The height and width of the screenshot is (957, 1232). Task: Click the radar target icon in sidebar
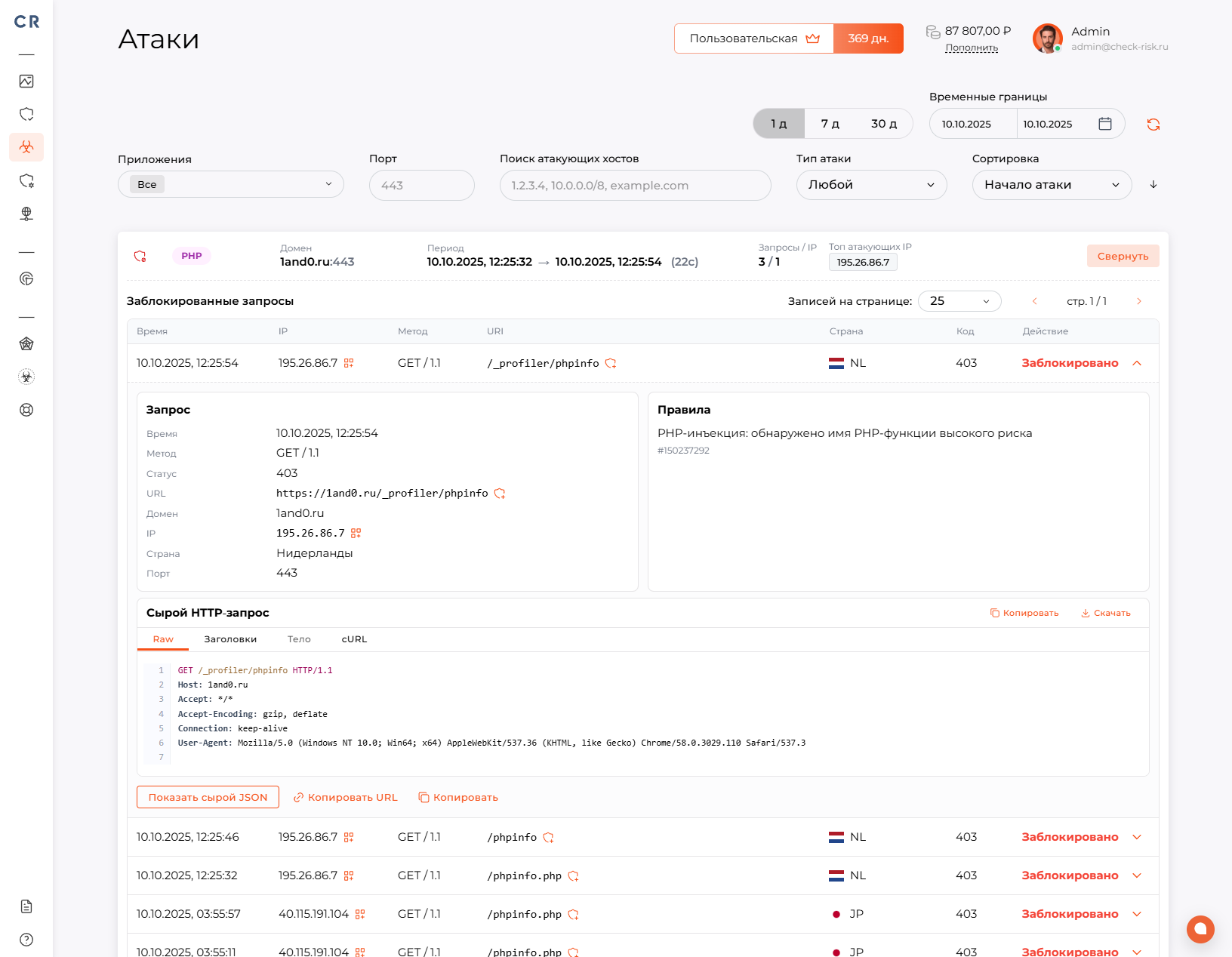26,278
